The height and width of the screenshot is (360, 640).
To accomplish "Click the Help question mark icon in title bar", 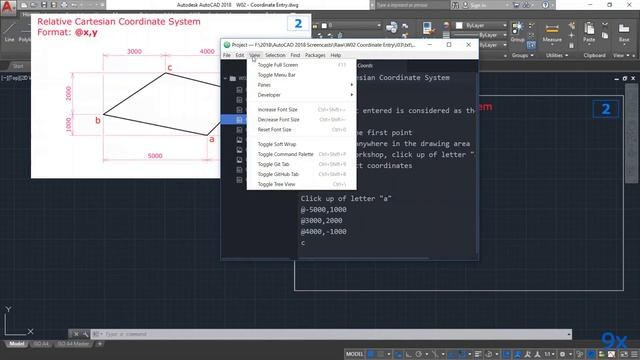I will (x=545, y=5).
